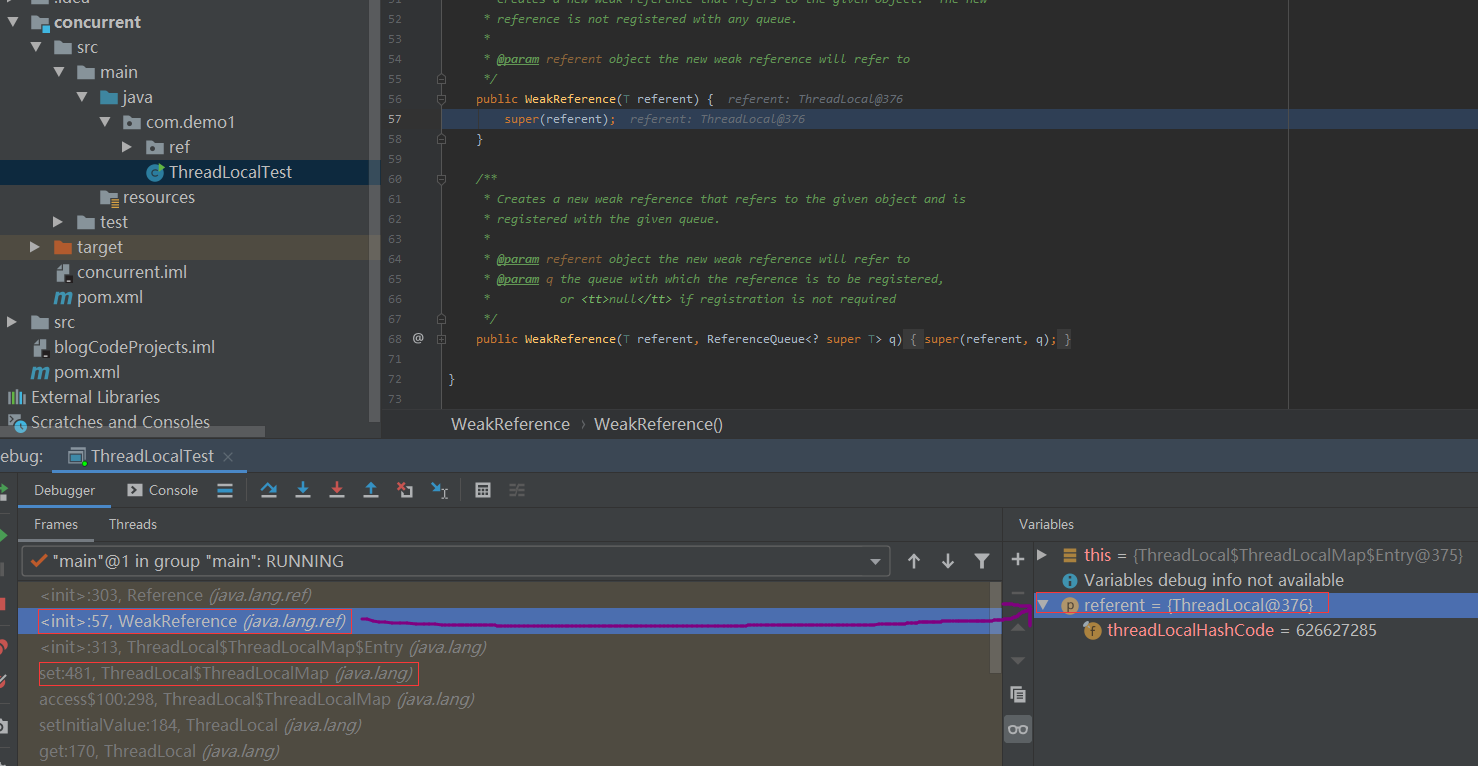Click the Step Into icon
The height and width of the screenshot is (766, 1478).
point(303,490)
